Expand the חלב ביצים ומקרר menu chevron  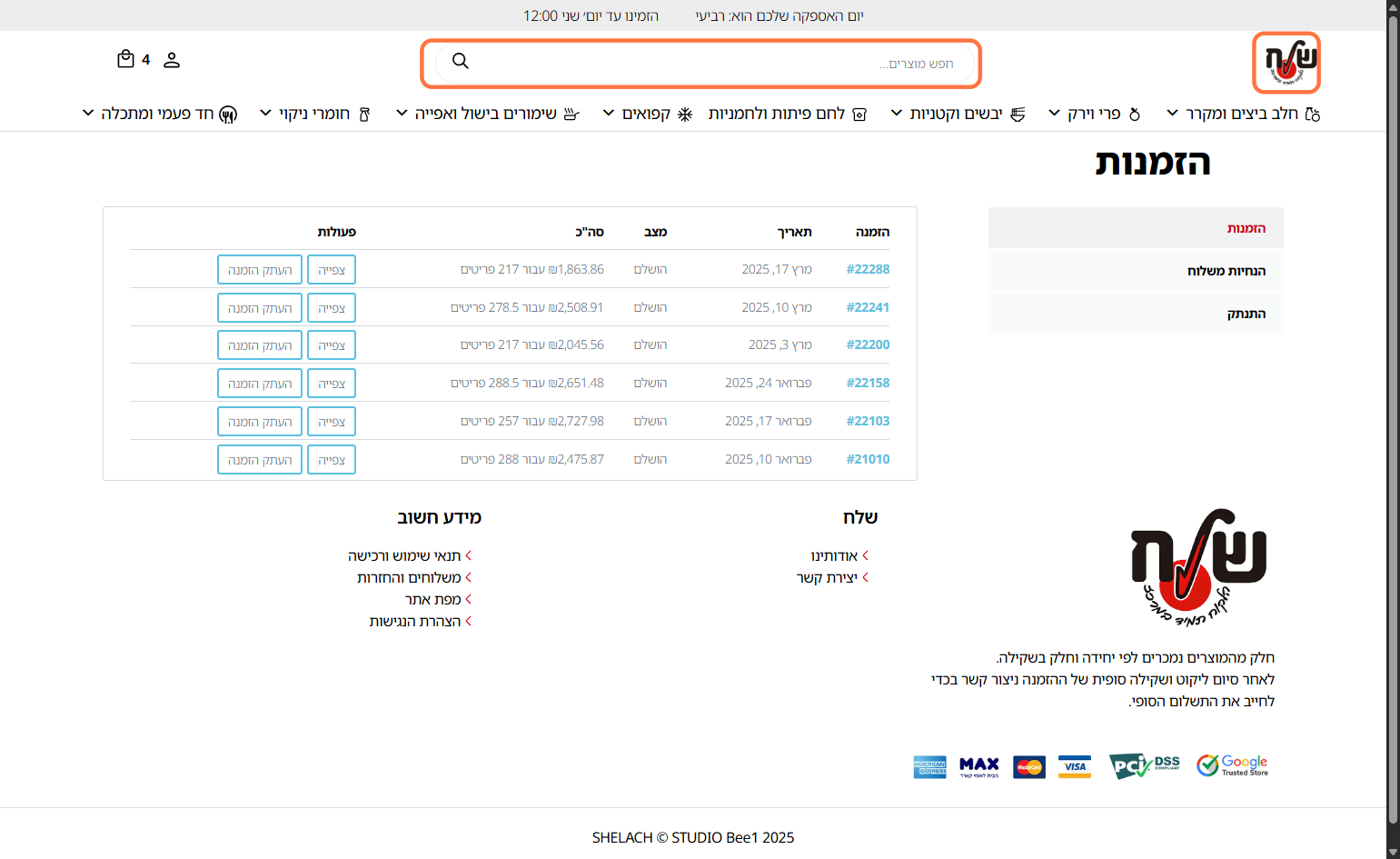1173,113
